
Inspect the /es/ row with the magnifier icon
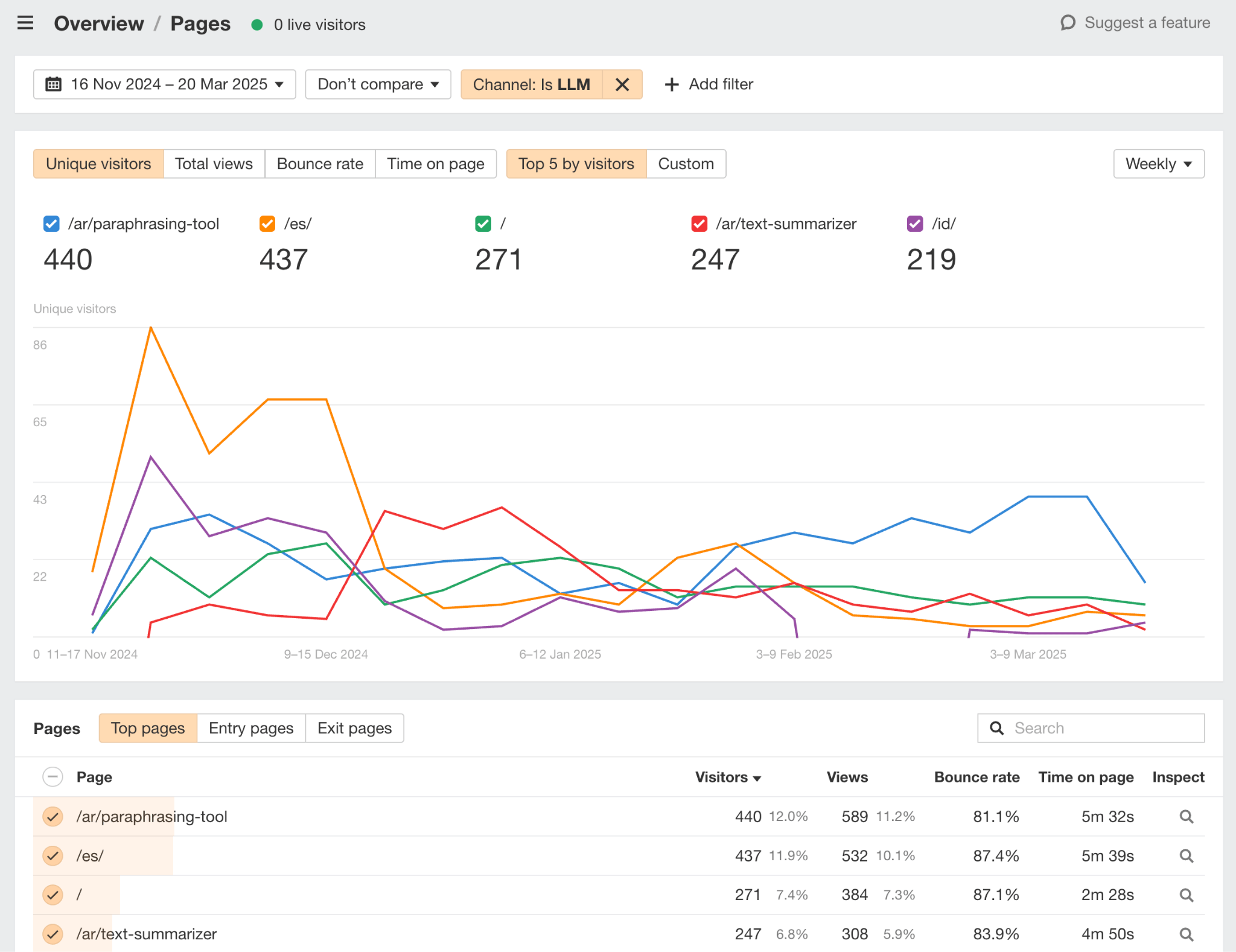[1187, 855]
